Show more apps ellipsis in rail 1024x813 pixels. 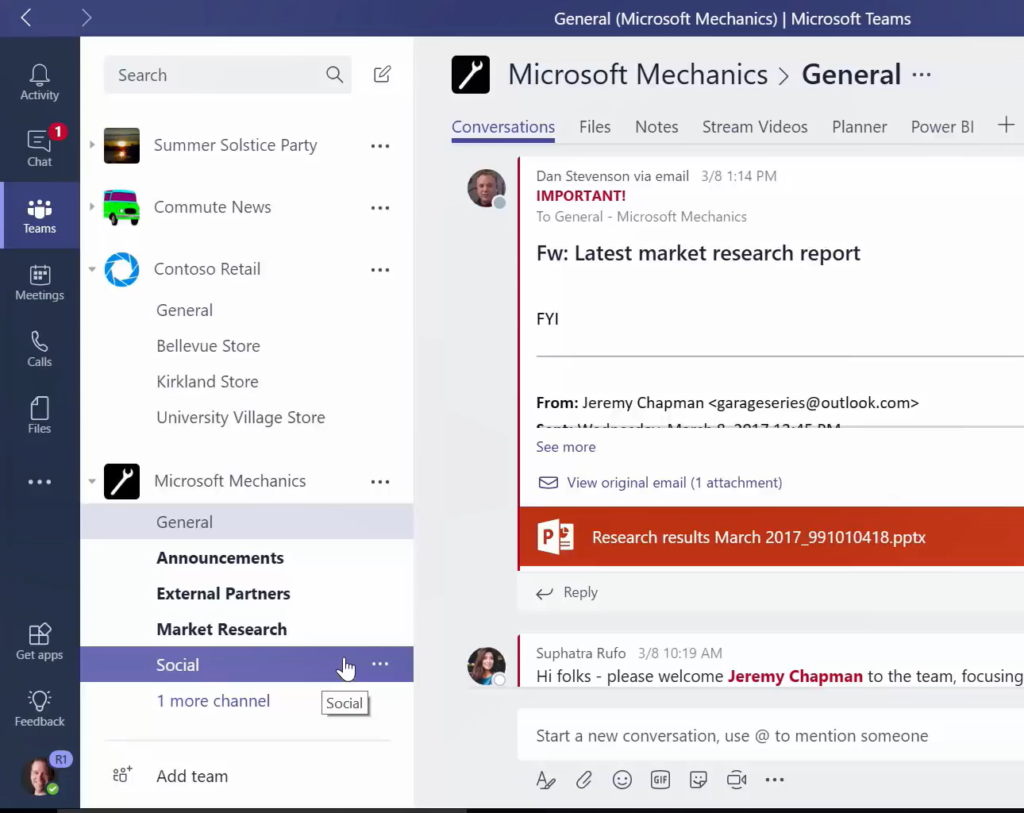[39, 482]
